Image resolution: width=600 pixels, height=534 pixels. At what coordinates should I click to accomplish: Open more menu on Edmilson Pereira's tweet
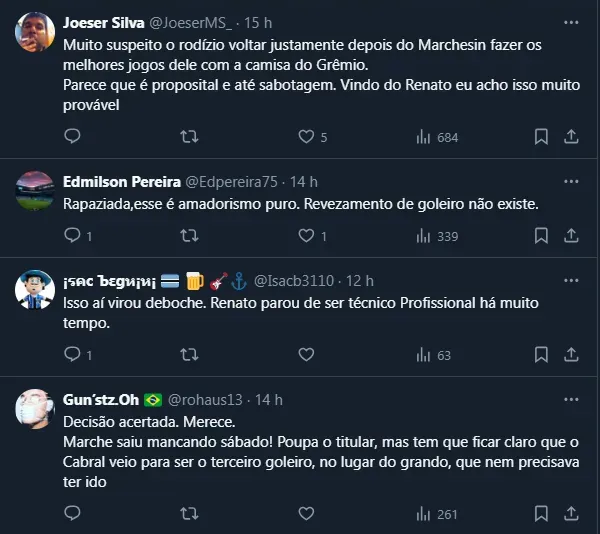coord(570,181)
